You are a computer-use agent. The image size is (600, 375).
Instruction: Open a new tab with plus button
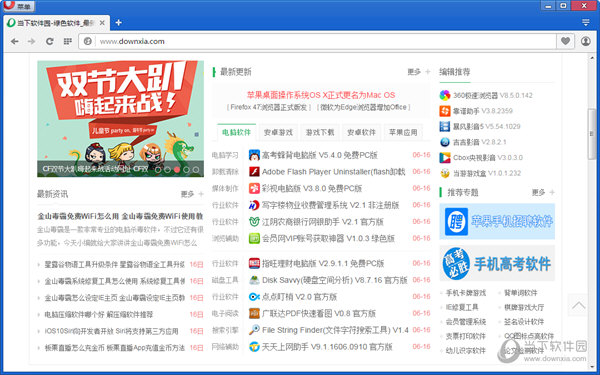click(x=119, y=23)
